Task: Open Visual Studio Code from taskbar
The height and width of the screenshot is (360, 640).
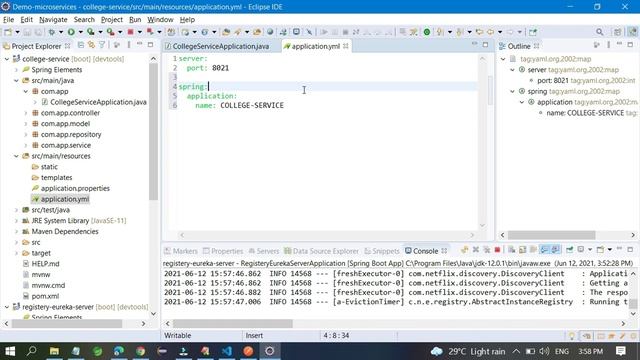Action: pos(227,351)
